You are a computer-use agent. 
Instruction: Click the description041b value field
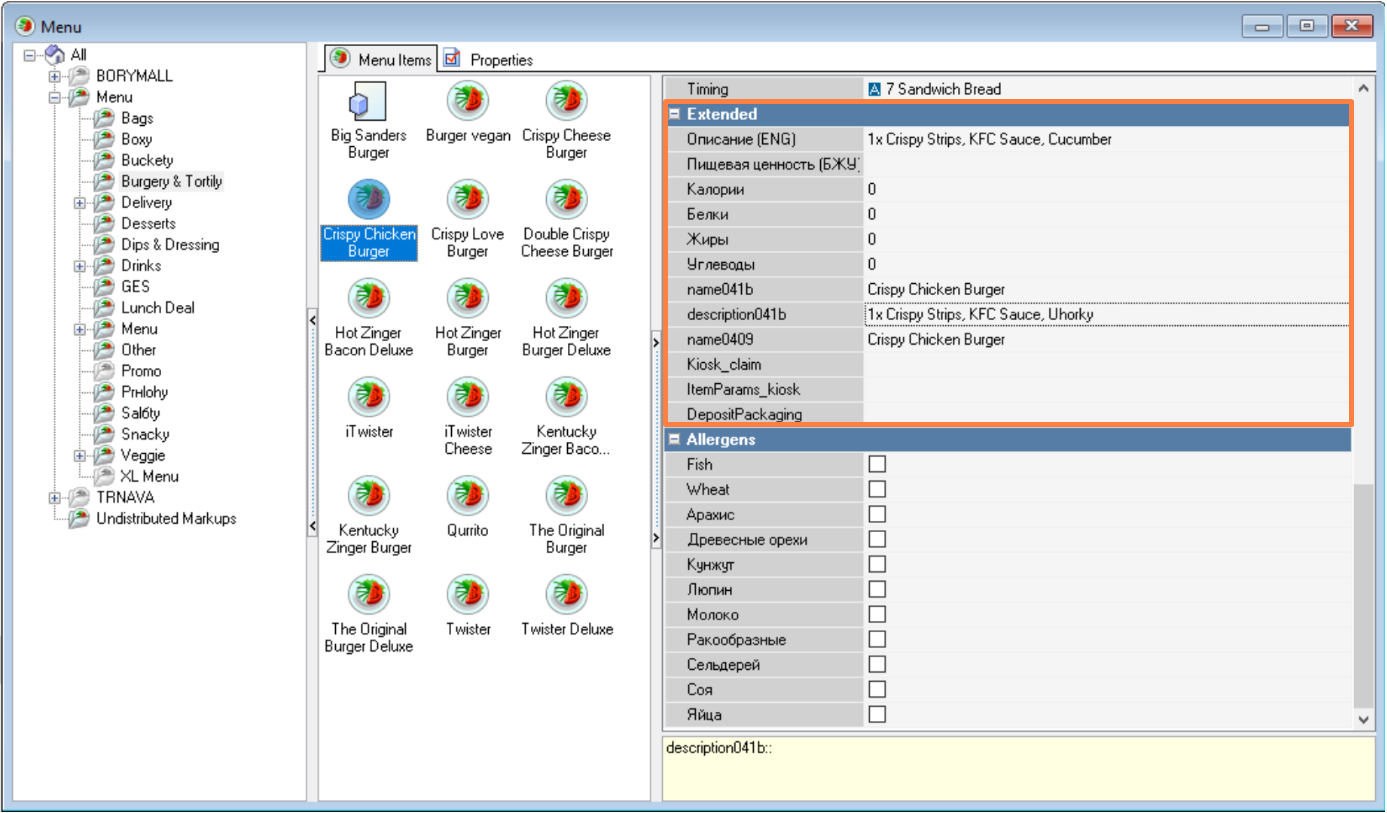click(x=1107, y=314)
